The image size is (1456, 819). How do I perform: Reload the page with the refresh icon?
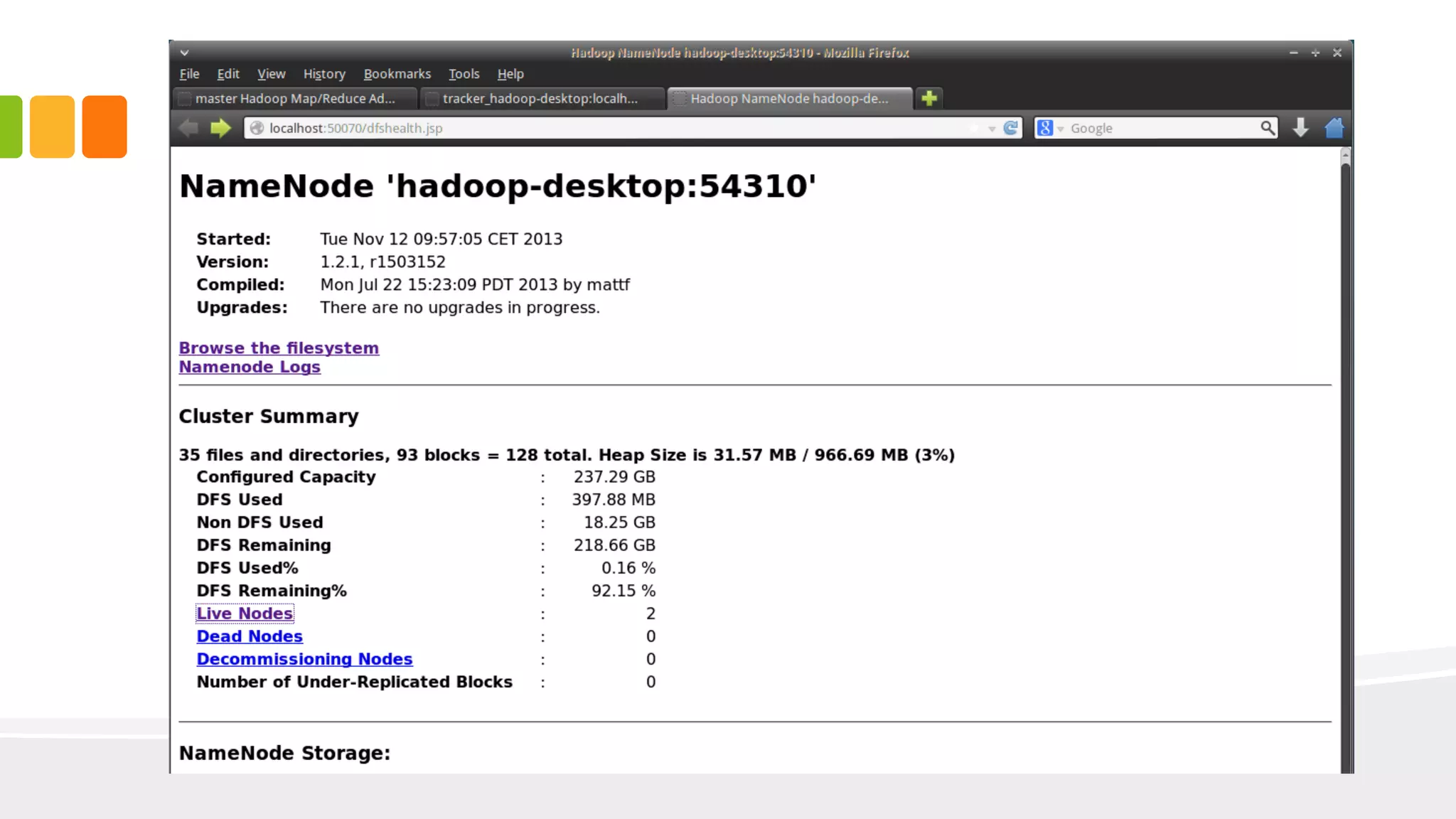pyautogui.click(x=1010, y=128)
